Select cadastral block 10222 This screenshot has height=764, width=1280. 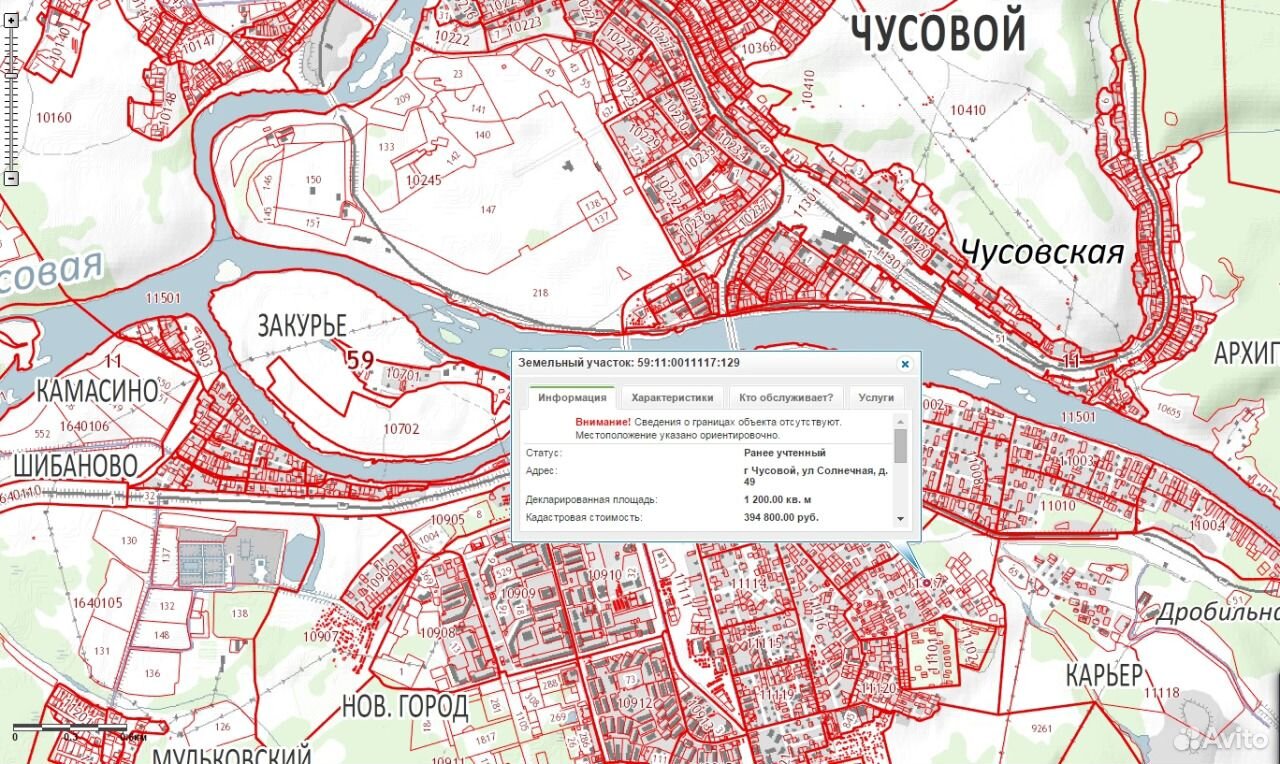tap(452, 39)
